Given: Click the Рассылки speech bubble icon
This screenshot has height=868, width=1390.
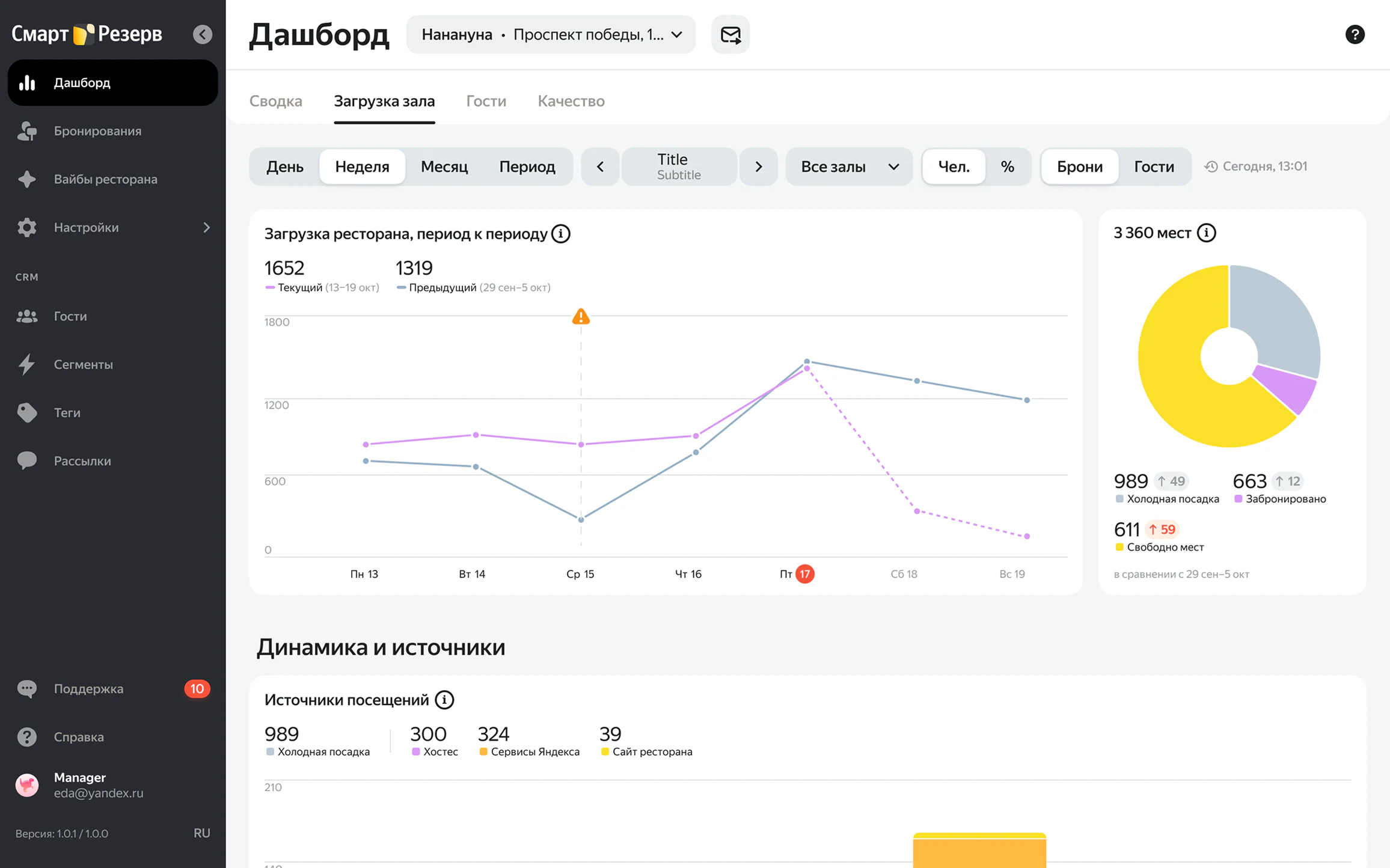Looking at the screenshot, I should [x=27, y=460].
